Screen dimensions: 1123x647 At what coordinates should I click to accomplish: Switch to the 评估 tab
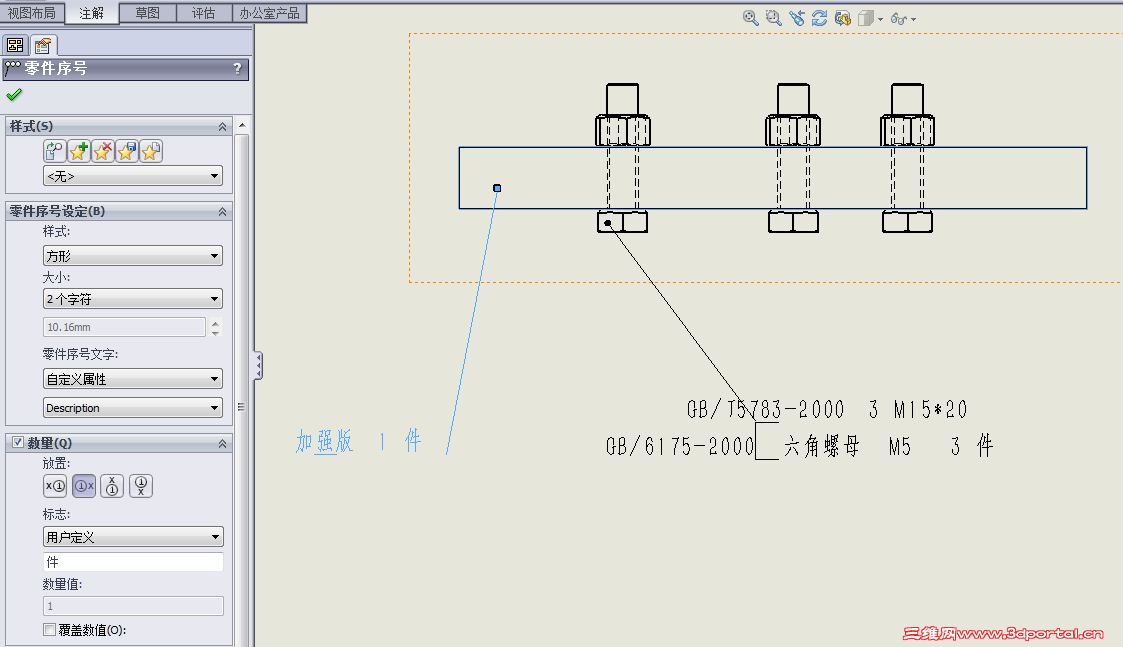click(x=204, y=13)
